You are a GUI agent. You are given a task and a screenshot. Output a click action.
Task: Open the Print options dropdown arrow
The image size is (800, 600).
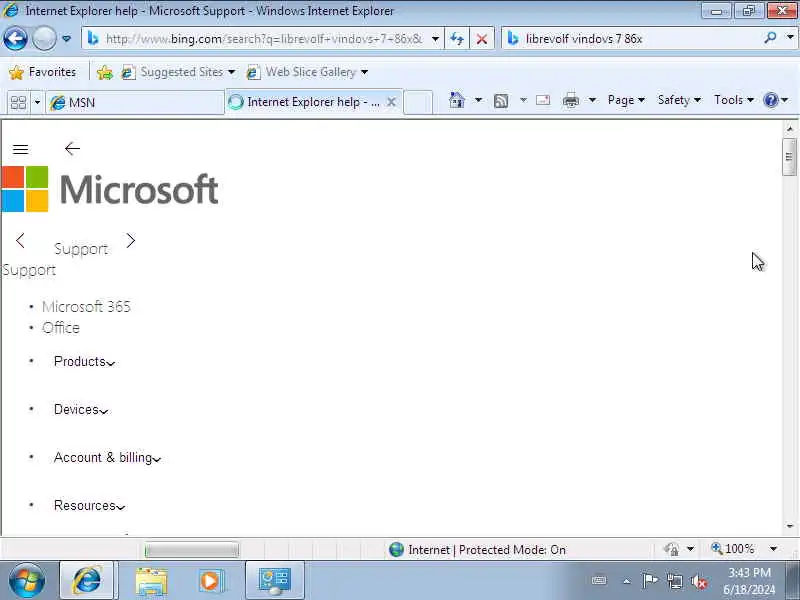(x=592, y=100)
